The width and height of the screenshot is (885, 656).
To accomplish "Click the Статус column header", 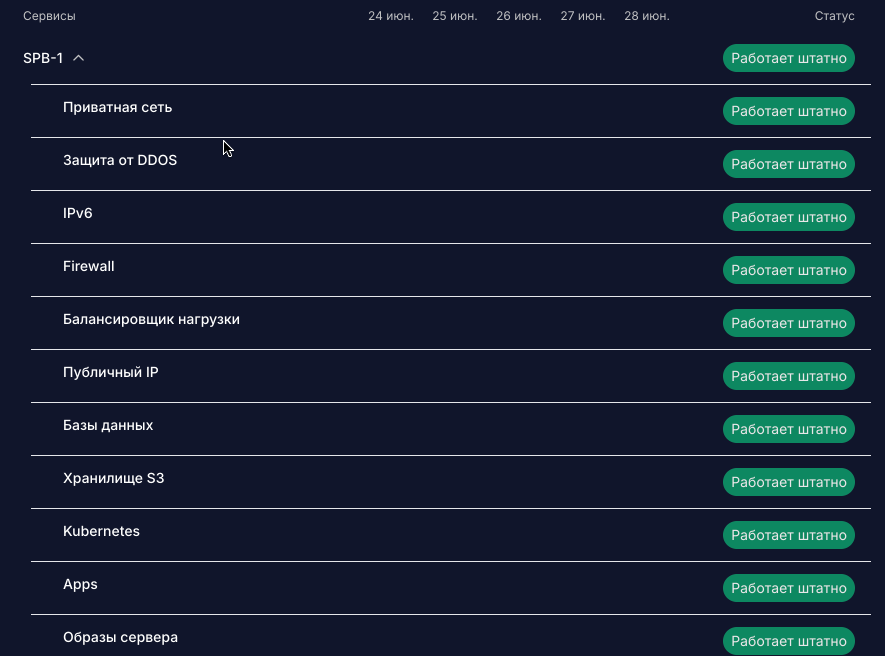I will 834,16.
